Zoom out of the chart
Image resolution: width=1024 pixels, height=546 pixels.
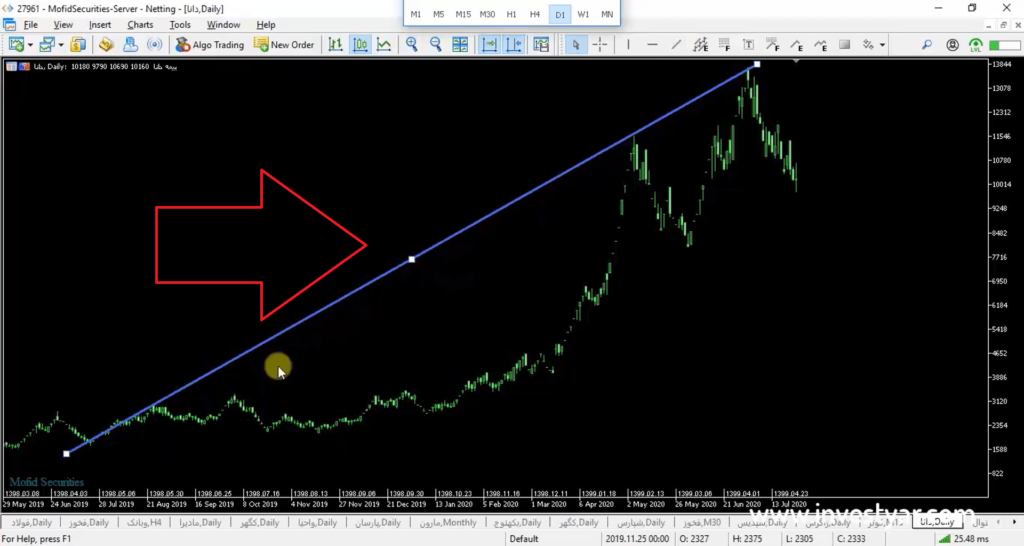436,44
